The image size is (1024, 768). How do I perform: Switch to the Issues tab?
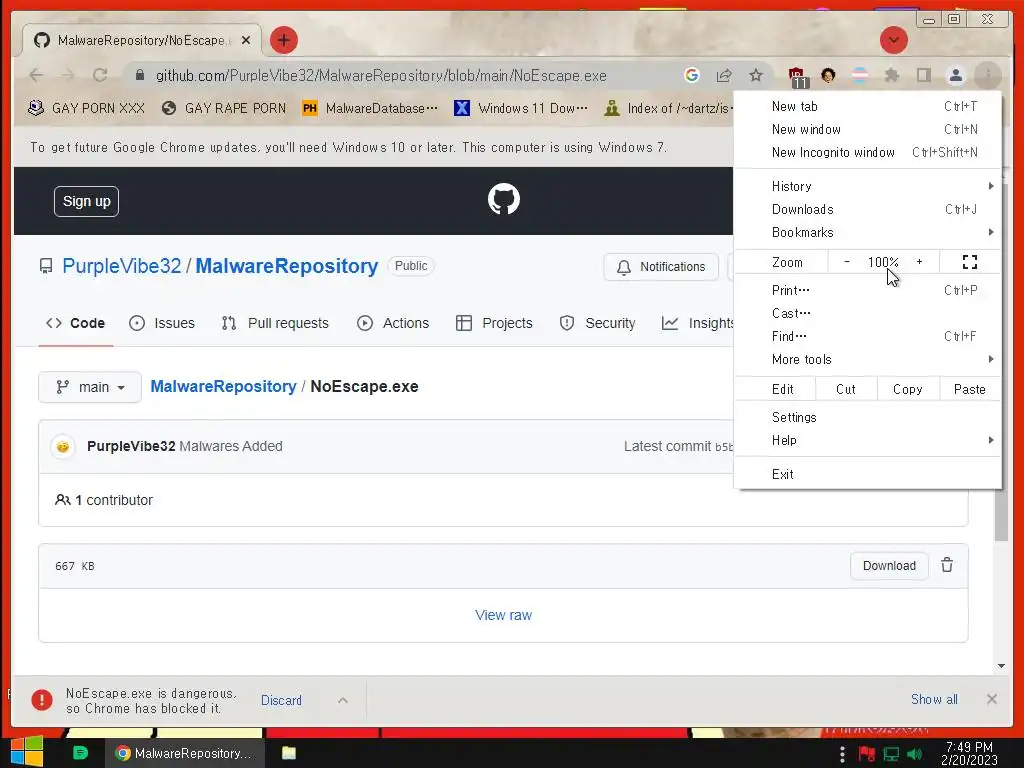pos(162,323)
